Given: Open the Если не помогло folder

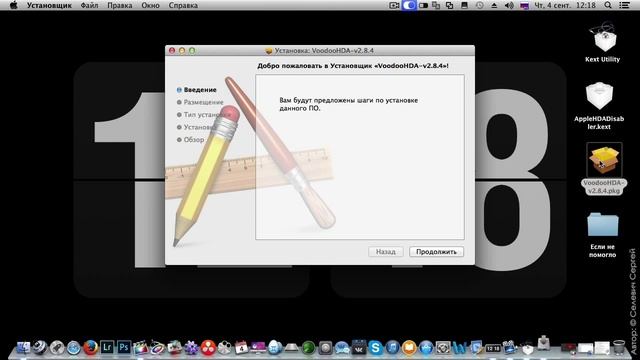Looking at the screenshot, I should 602,235.
